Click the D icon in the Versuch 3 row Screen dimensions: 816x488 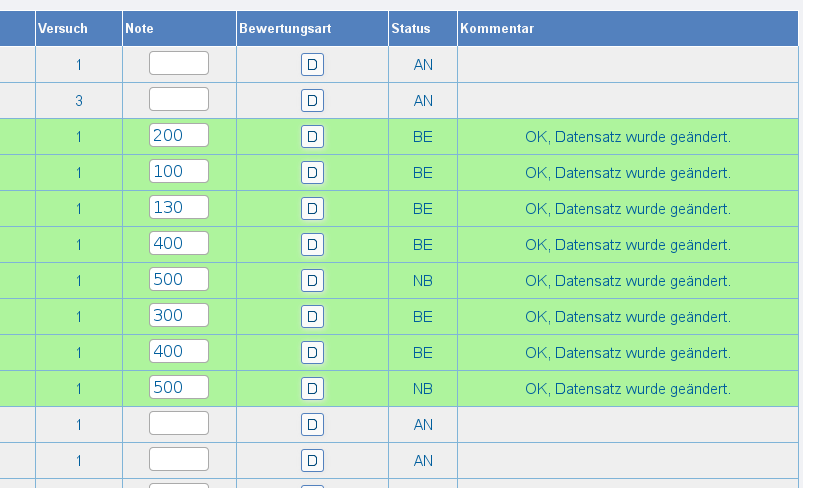pyautogui.click(x=312, y=101)
